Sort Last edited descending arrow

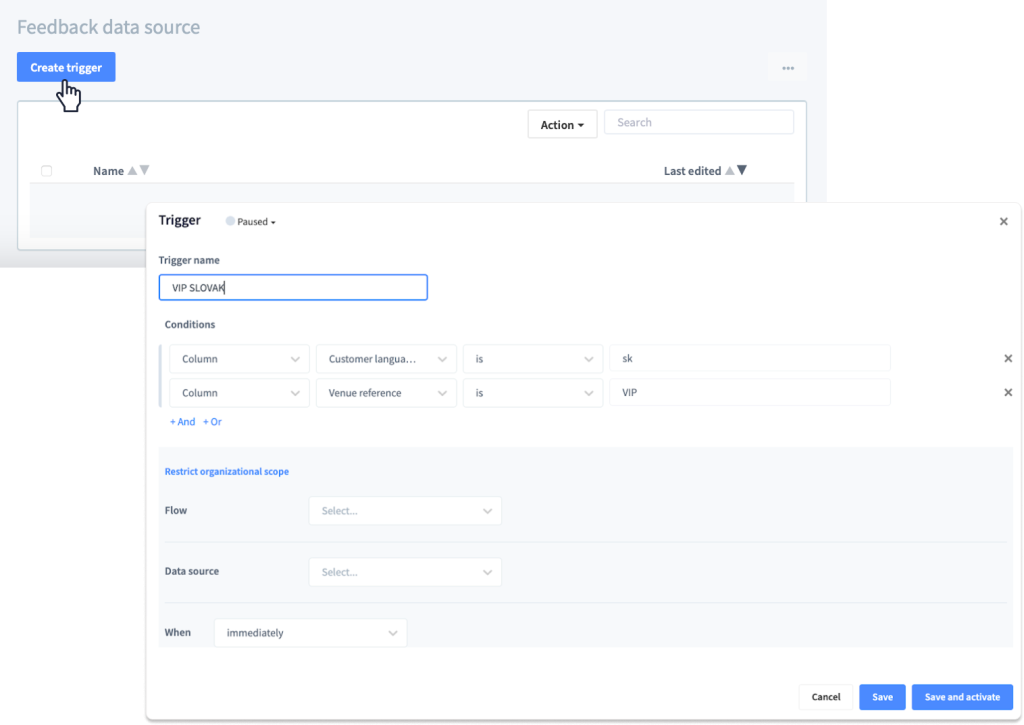742,170
